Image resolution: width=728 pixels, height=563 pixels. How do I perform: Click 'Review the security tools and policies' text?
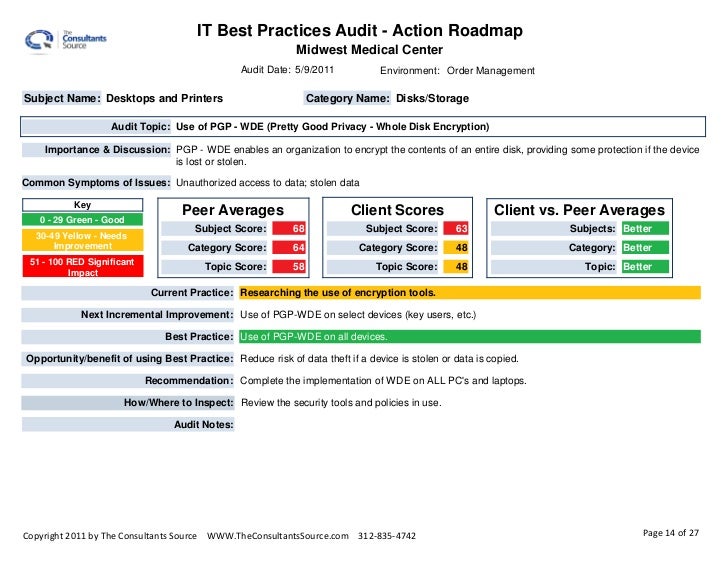[x=341, y=402]
